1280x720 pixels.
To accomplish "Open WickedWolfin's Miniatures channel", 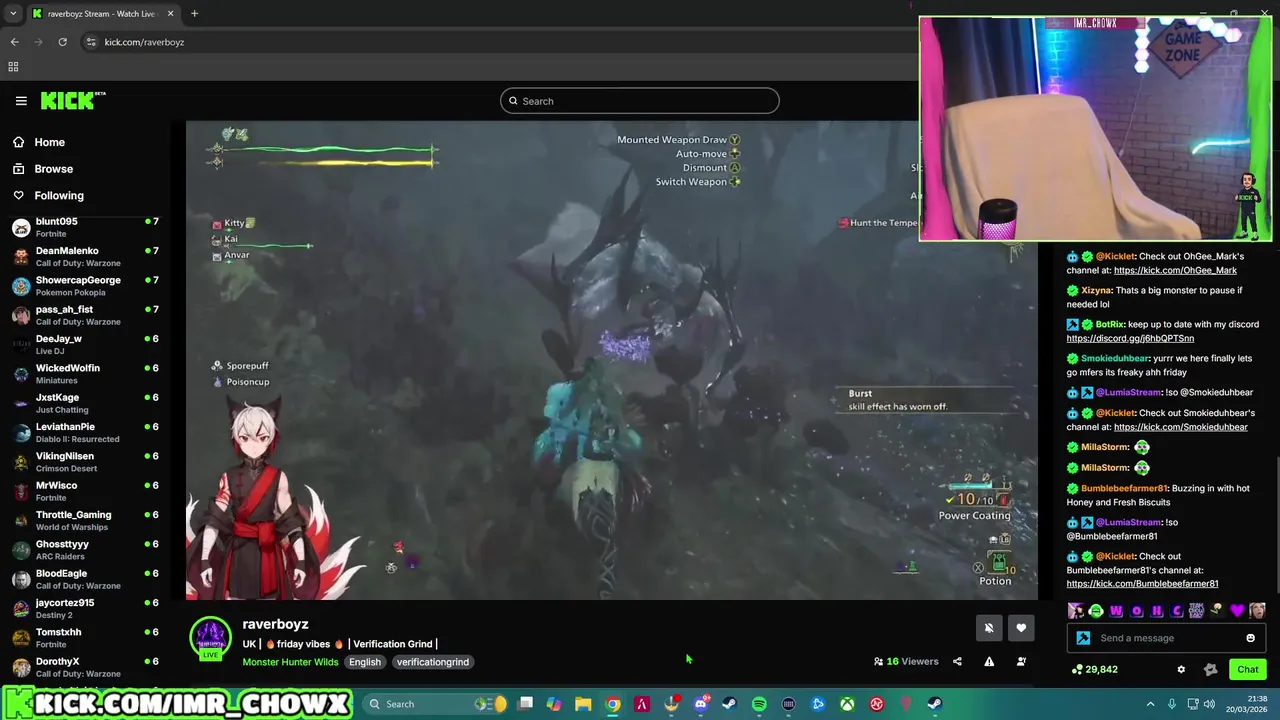I will (x=85, y=374).
